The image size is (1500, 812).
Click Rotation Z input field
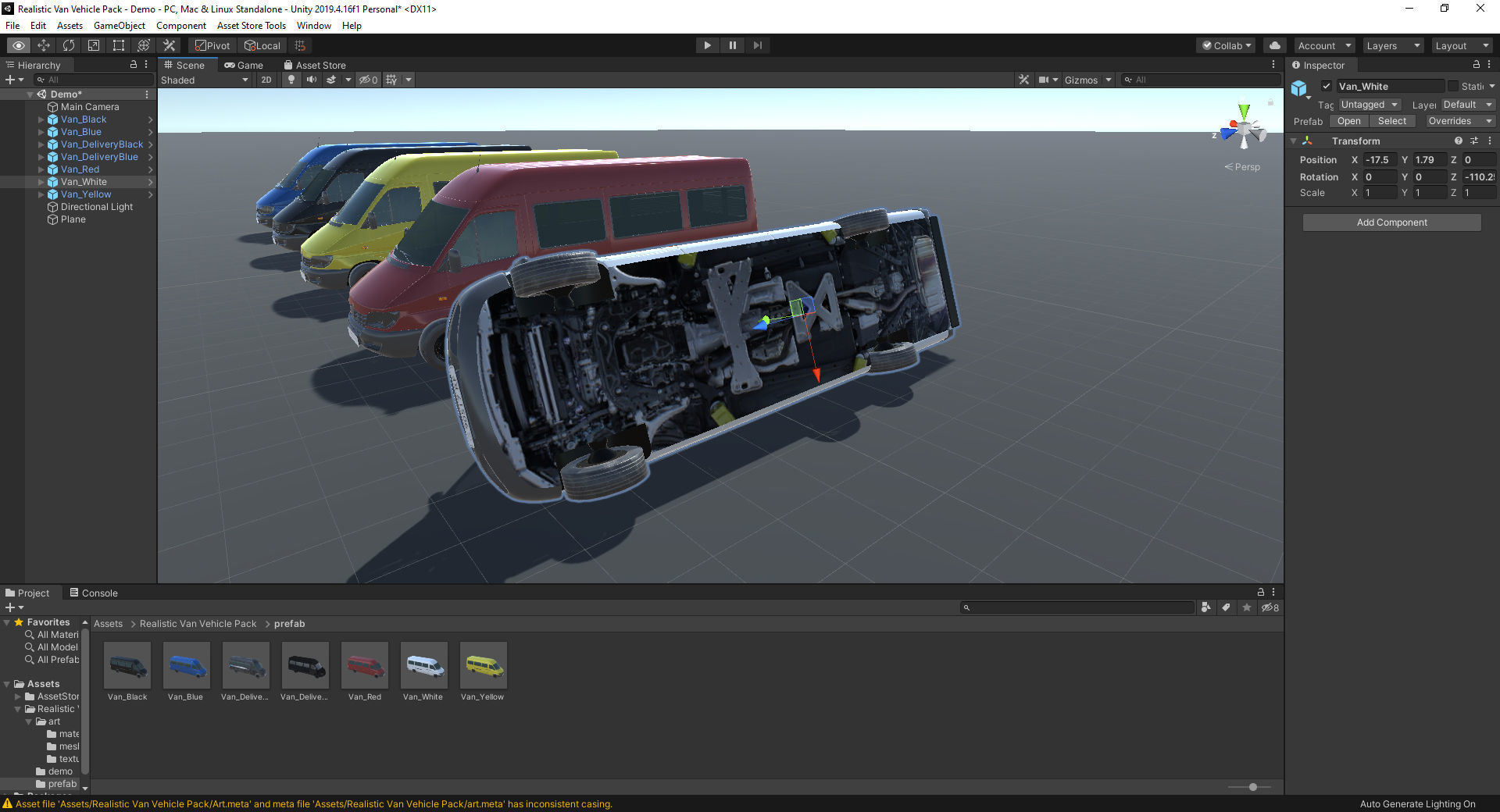1479,177
